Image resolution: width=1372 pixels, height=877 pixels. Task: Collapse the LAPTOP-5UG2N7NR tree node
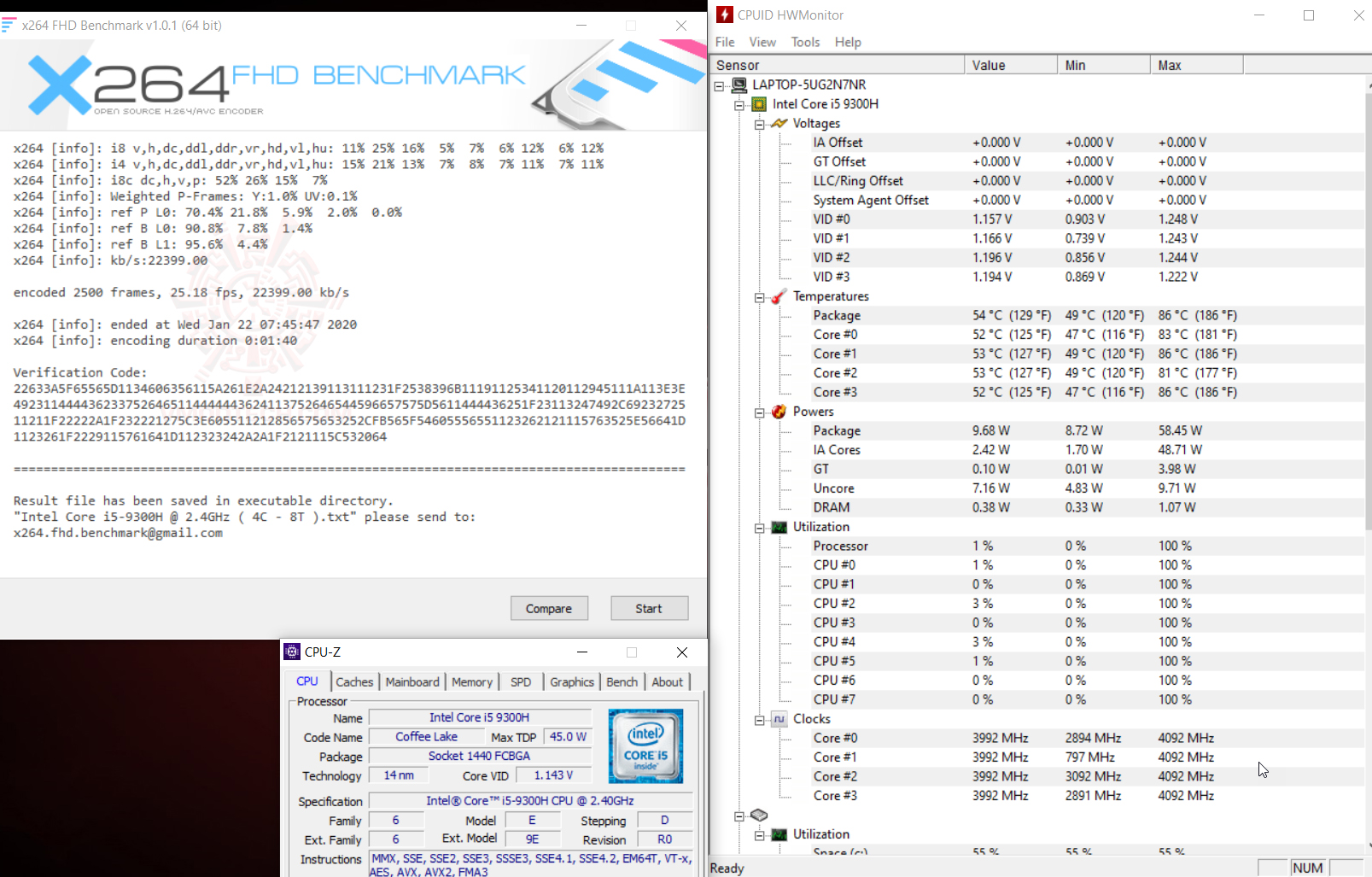tap(720, 85)
